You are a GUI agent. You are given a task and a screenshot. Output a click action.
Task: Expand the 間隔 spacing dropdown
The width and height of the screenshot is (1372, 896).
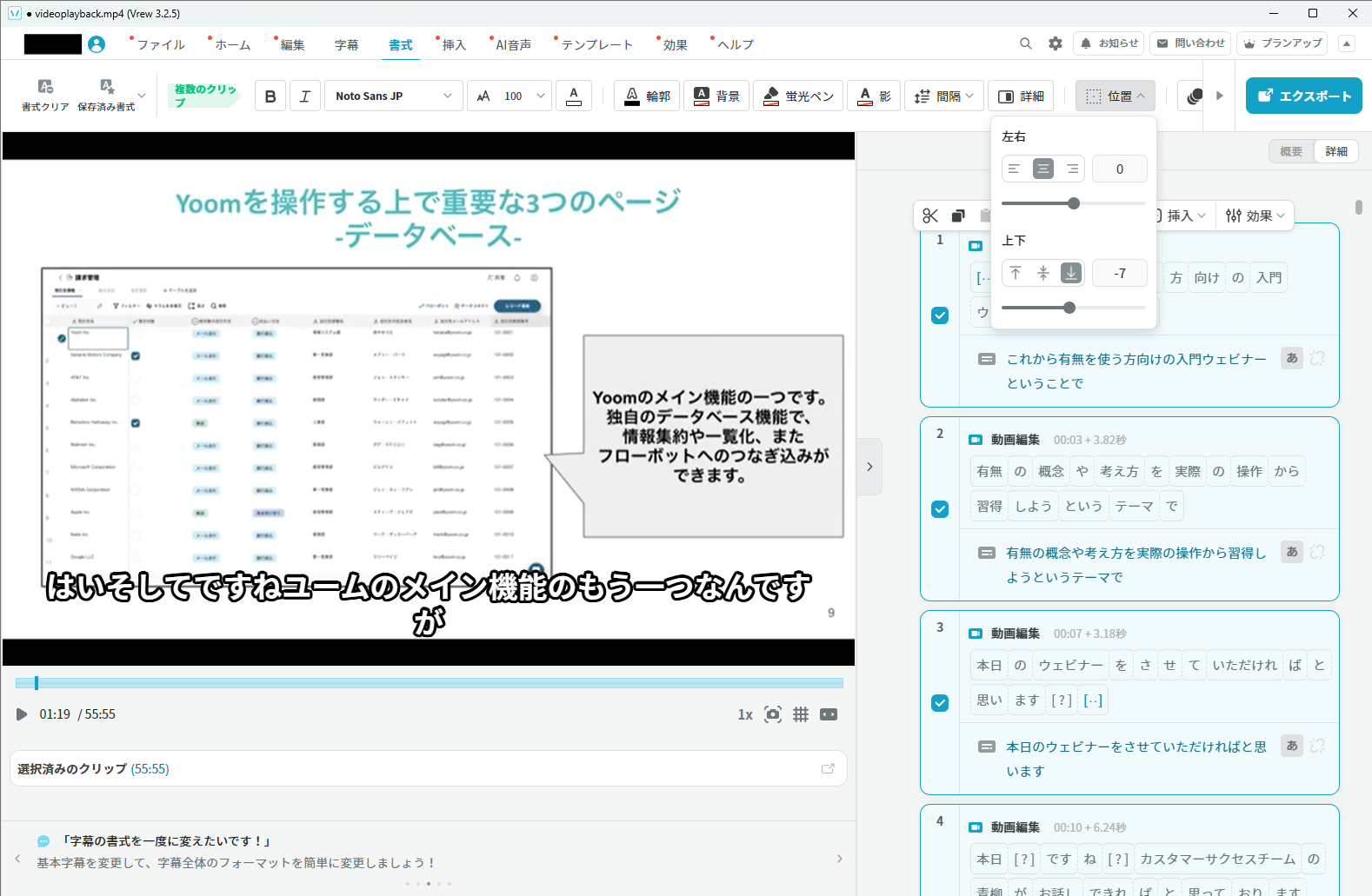pyautogui.click(x=943, y=96)
